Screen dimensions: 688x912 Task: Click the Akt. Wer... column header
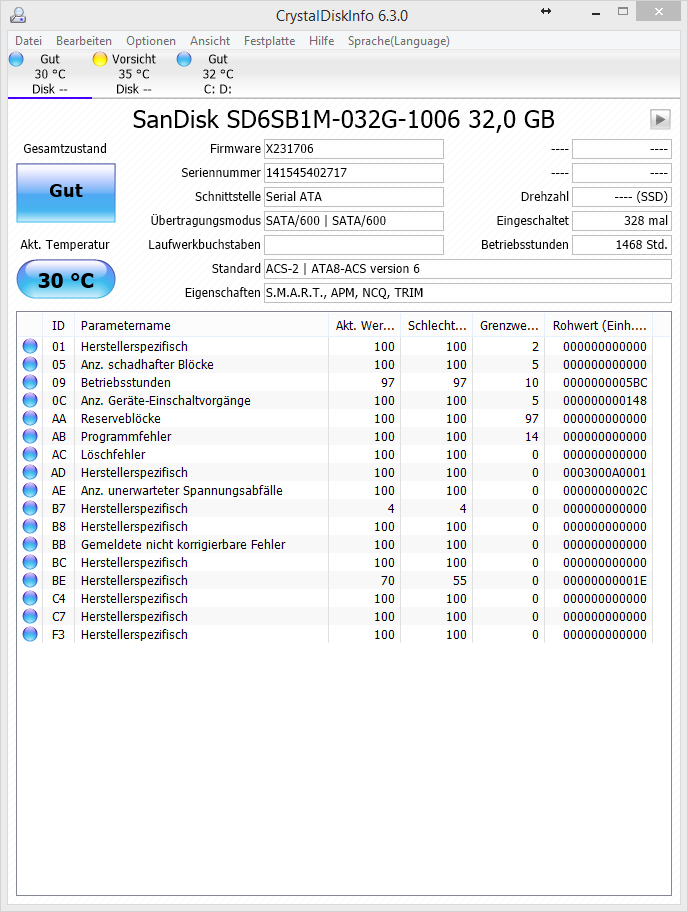[x=365, y=326]
